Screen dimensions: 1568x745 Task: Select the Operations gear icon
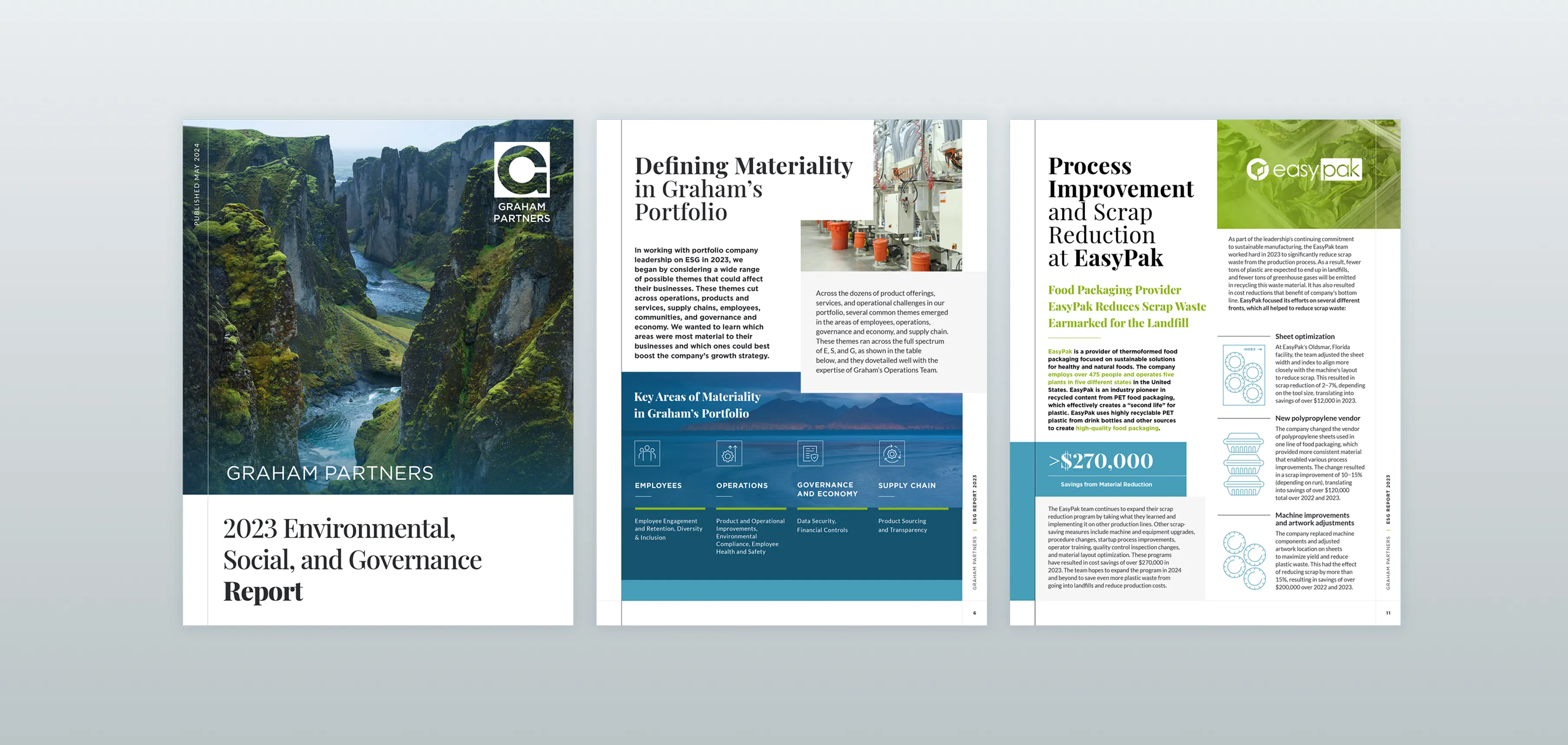(729, 454)
